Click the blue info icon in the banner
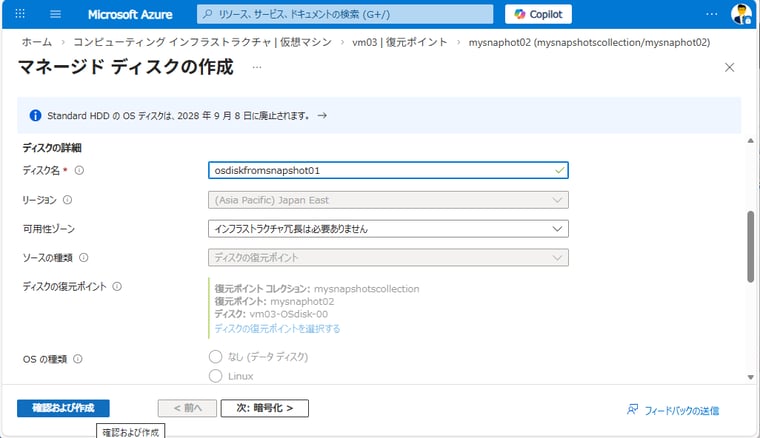Viewport: 760px width, 438px height. coord(35,115)
